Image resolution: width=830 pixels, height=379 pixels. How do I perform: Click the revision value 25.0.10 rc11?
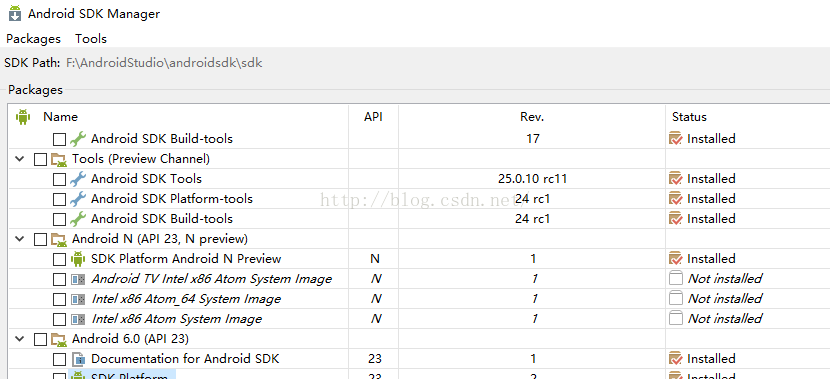coord(533,179)
